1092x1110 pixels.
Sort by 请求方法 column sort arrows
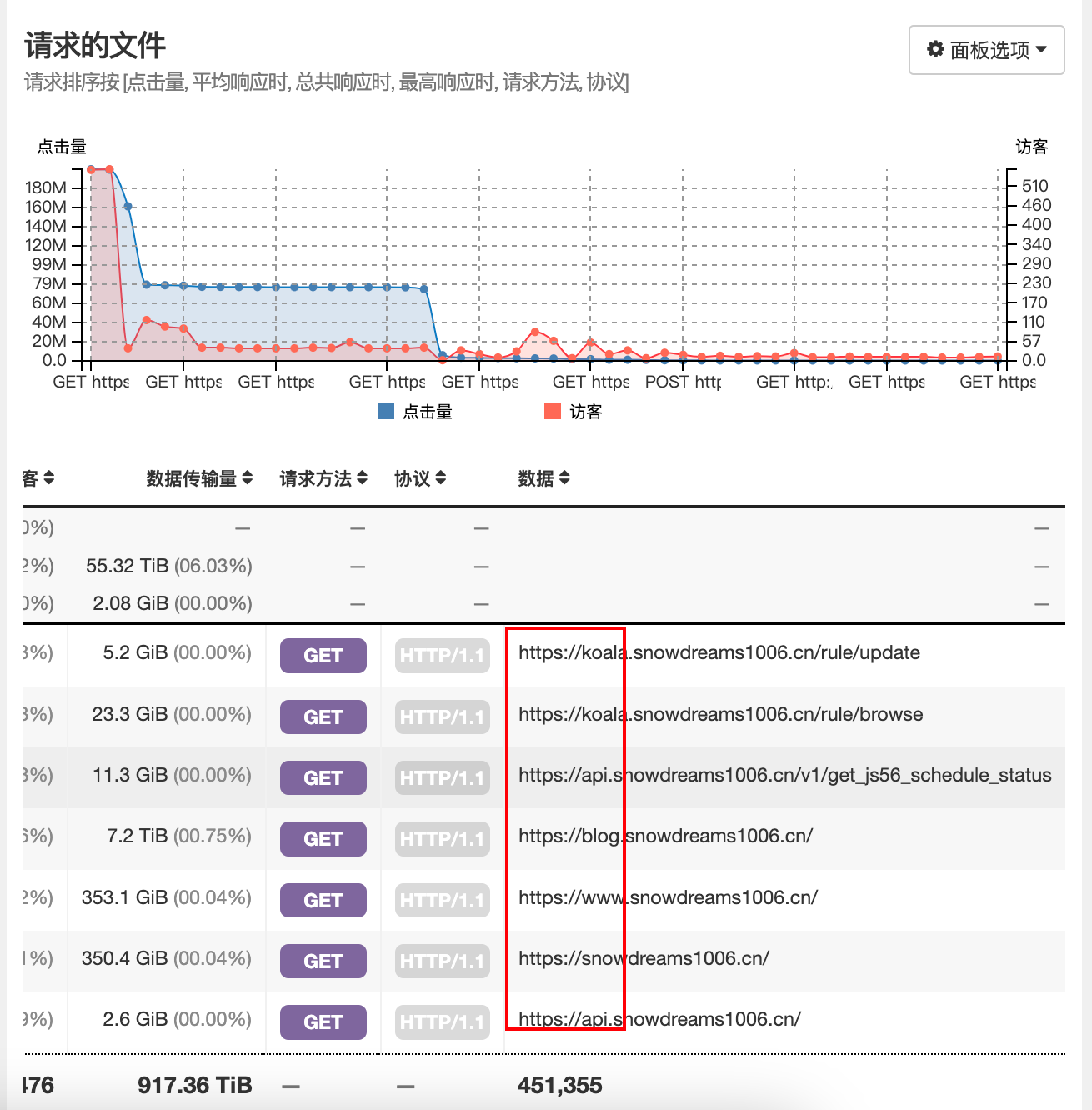[362, 477]
